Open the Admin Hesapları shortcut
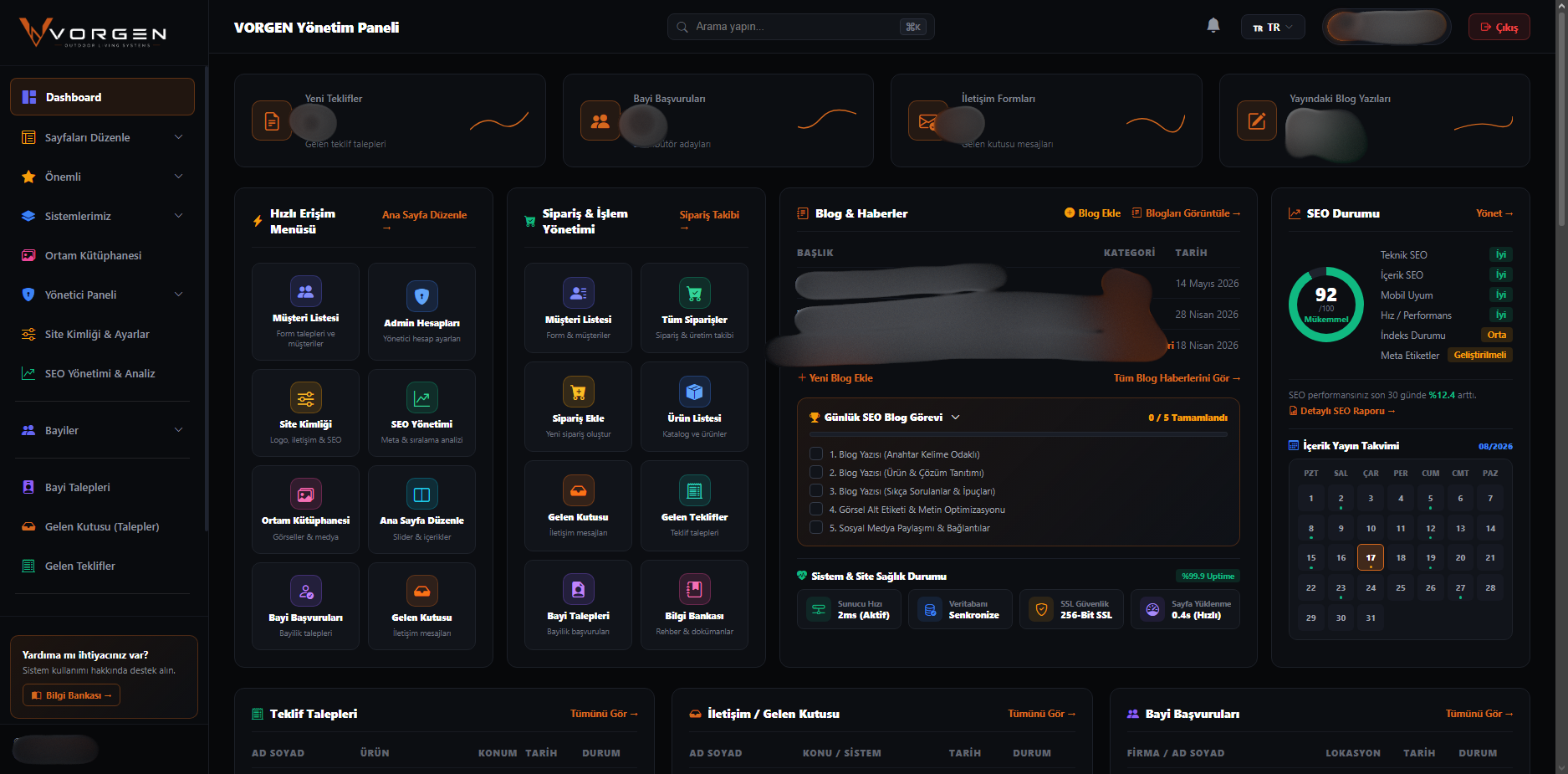Viewport: 1568px width, 774px height. pos(421,311)
